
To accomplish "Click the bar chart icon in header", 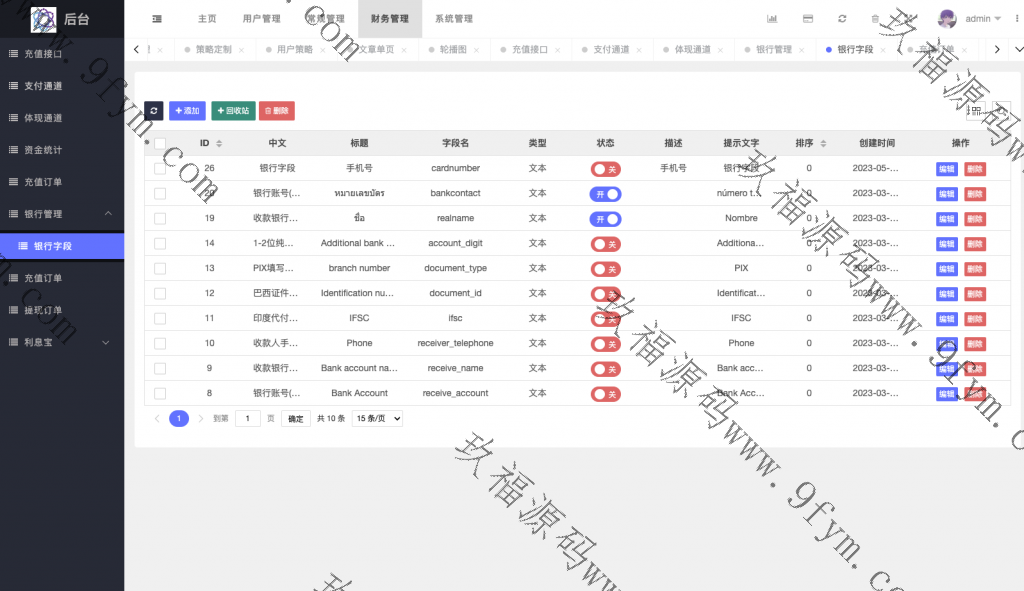I will coord(772,19).
